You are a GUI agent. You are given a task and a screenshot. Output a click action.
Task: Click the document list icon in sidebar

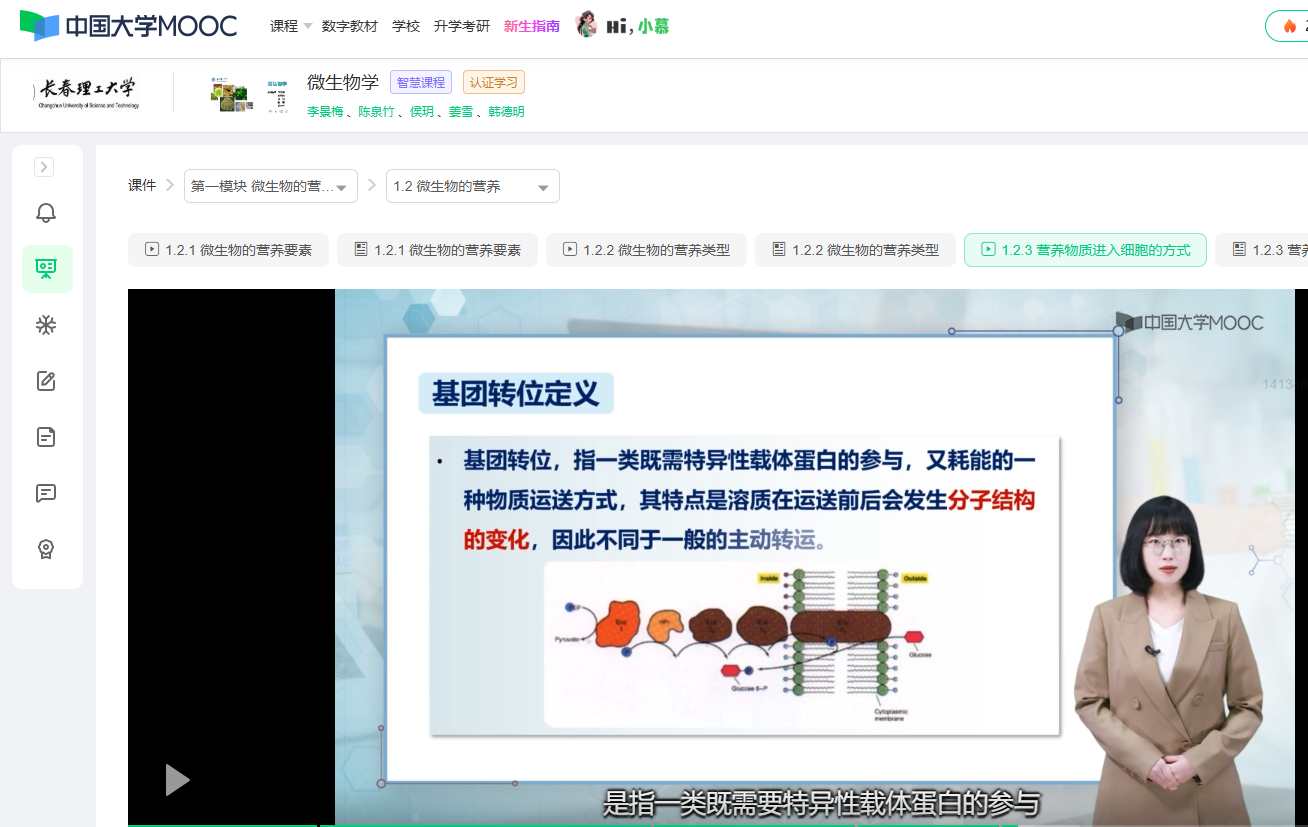point(46,437)
